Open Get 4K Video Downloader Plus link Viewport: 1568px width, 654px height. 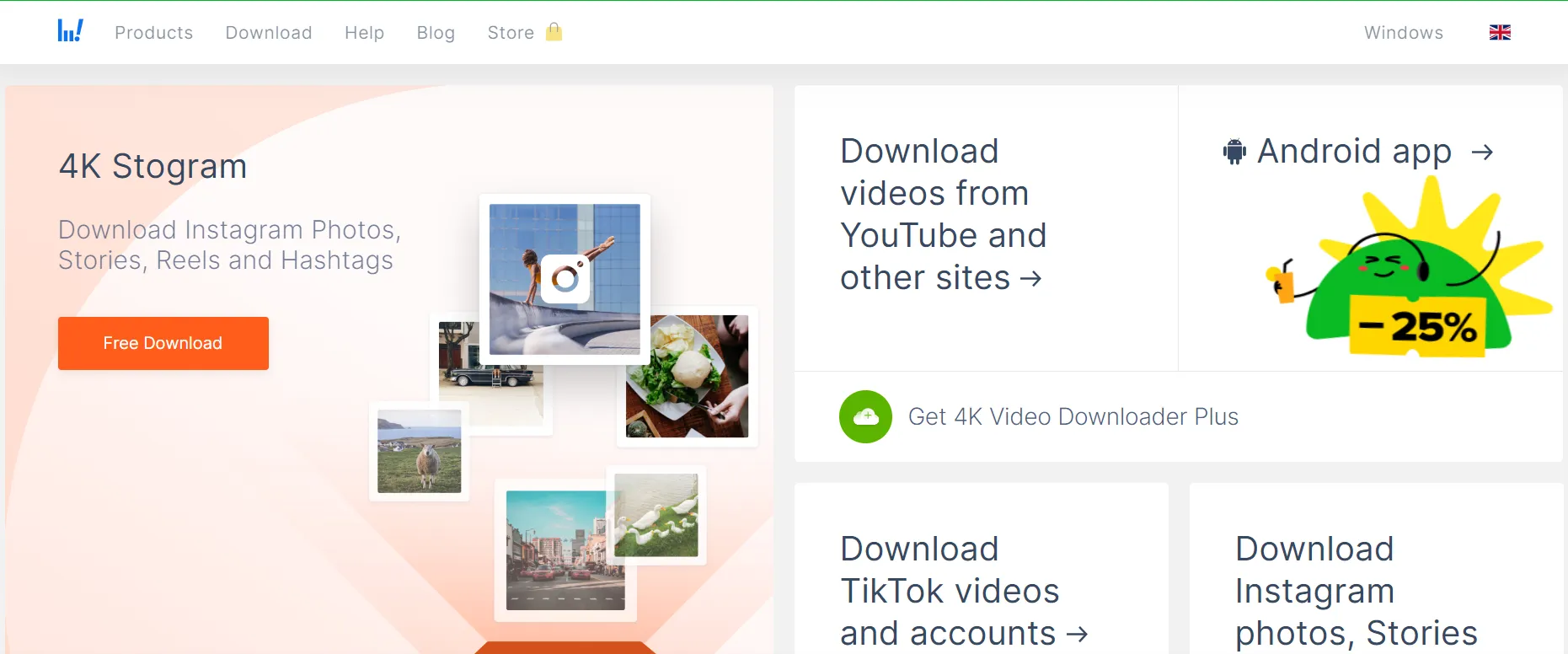click(x=1073, y=416)
